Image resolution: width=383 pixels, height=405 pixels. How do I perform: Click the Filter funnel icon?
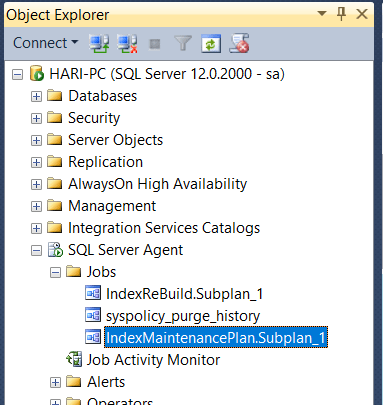coord(183,43)
